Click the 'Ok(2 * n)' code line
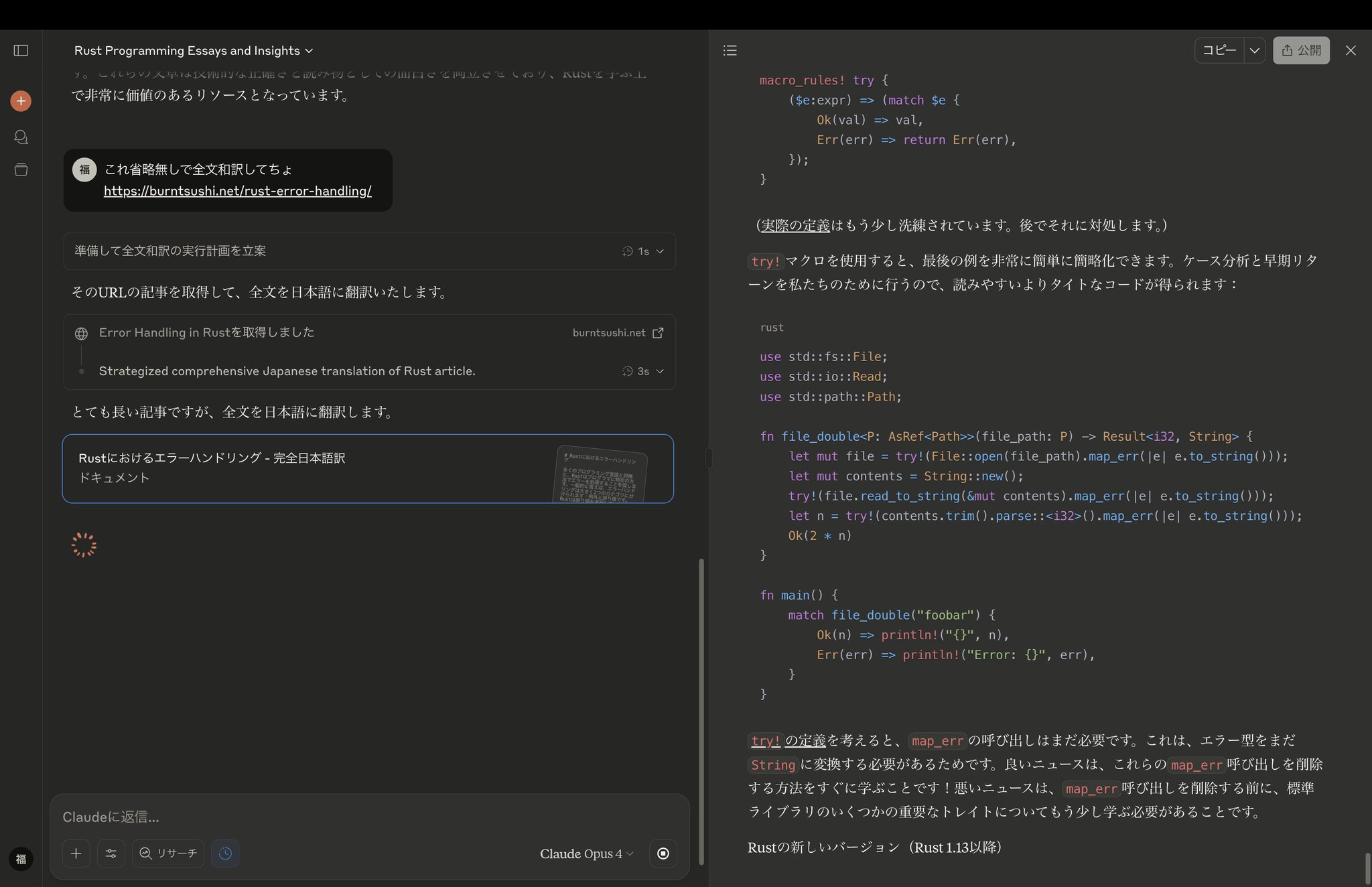This screenshot has width=1372, height=887. coord(819,536)
